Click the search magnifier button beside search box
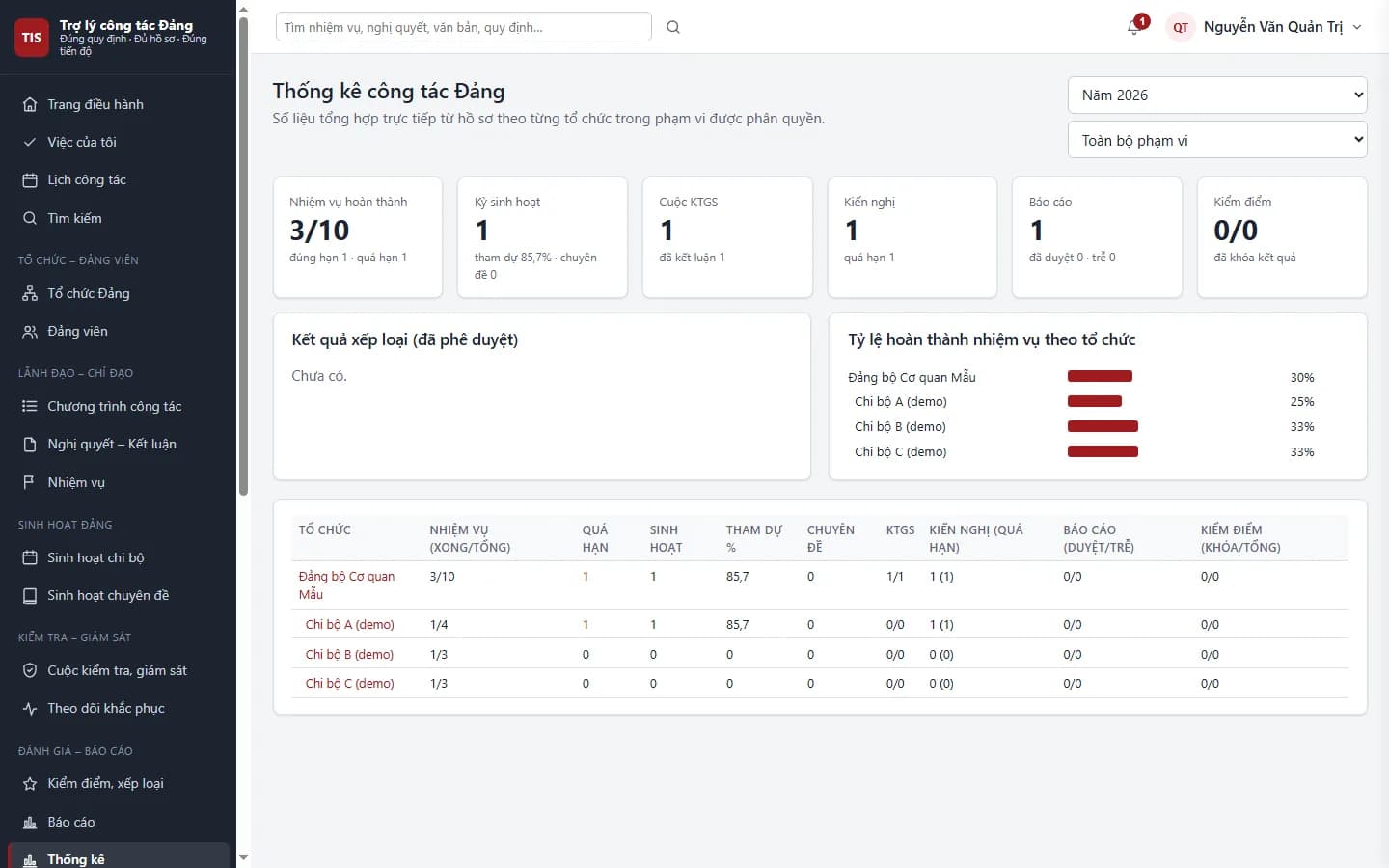 tap(673, 27)
